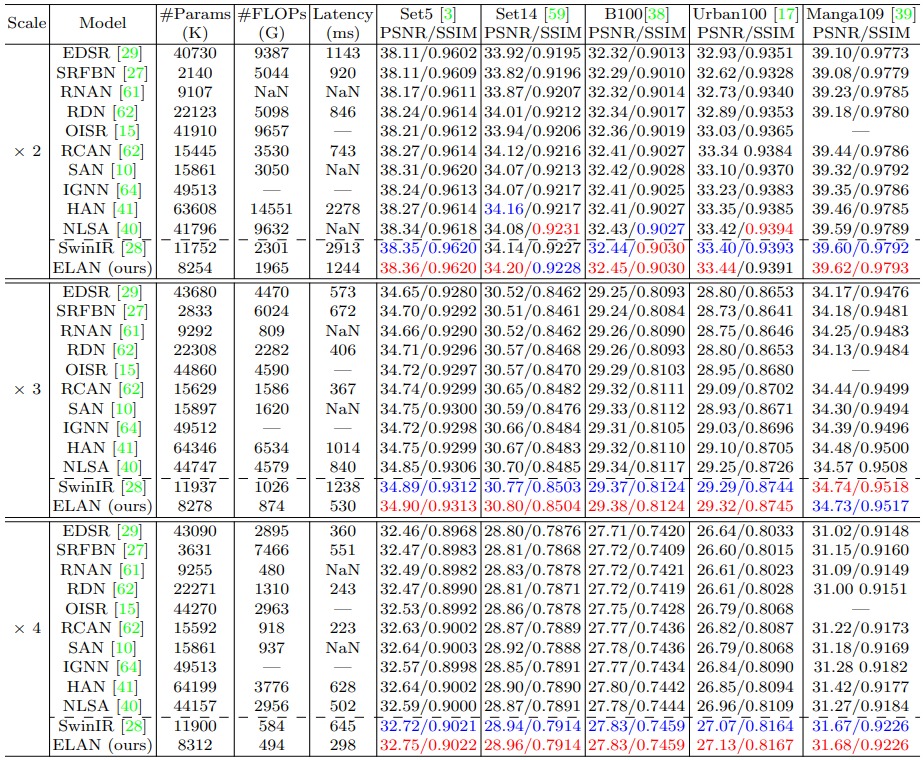Click the '× 4' scale label
The image size is (924, 760).
tap(27, 628)
